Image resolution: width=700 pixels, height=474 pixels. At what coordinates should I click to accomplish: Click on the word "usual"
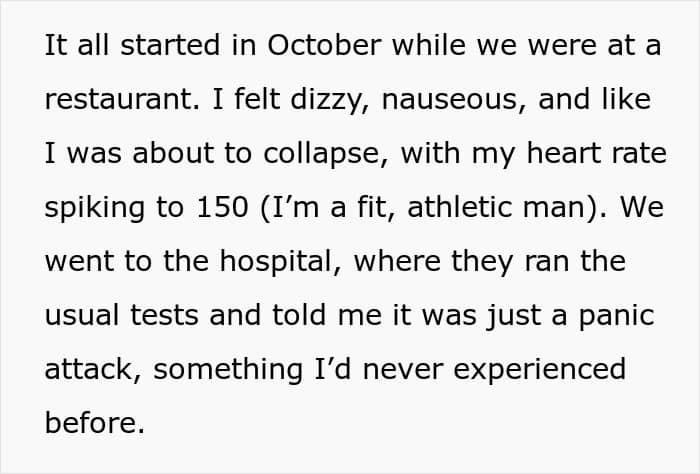[x=82, y=315]
